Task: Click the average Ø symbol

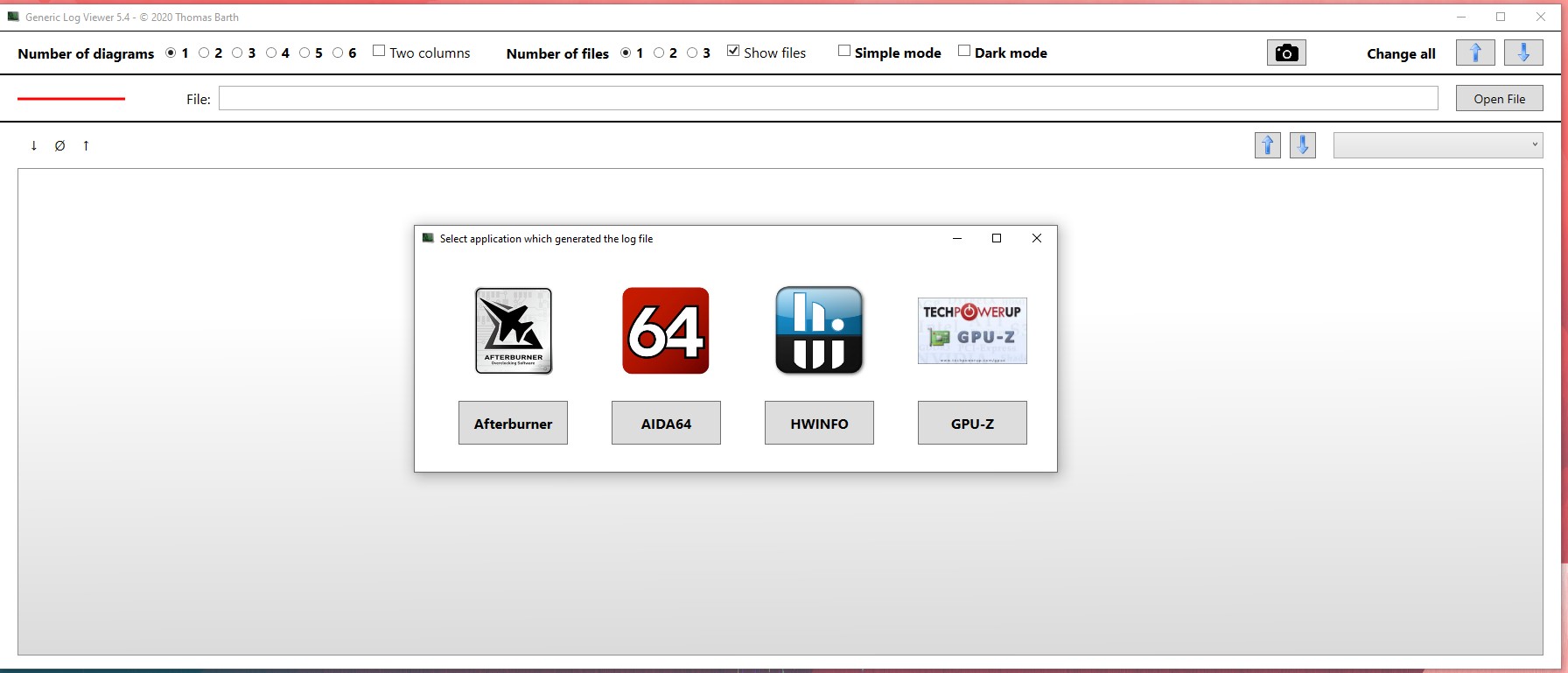Action: [x=59, y=146]
